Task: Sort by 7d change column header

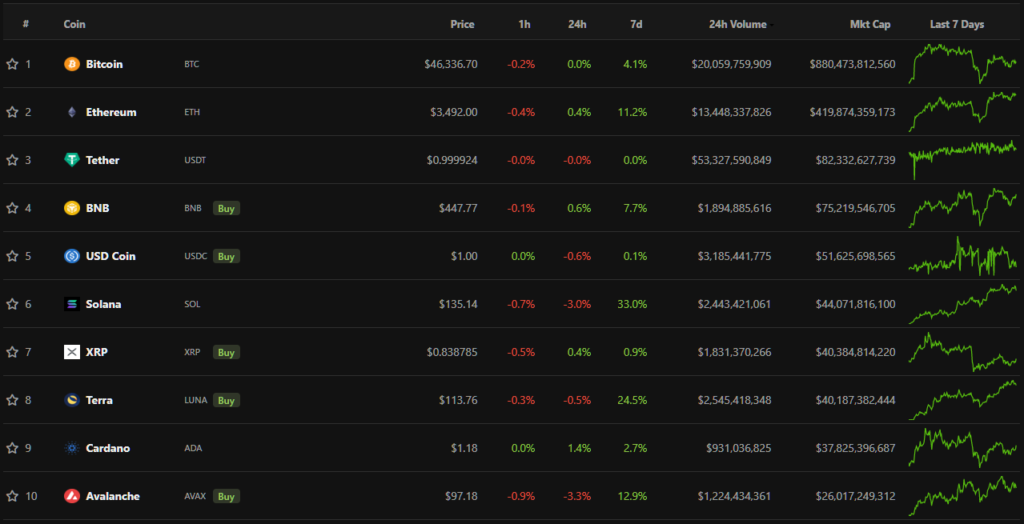Action: click(x=637, y=24)
